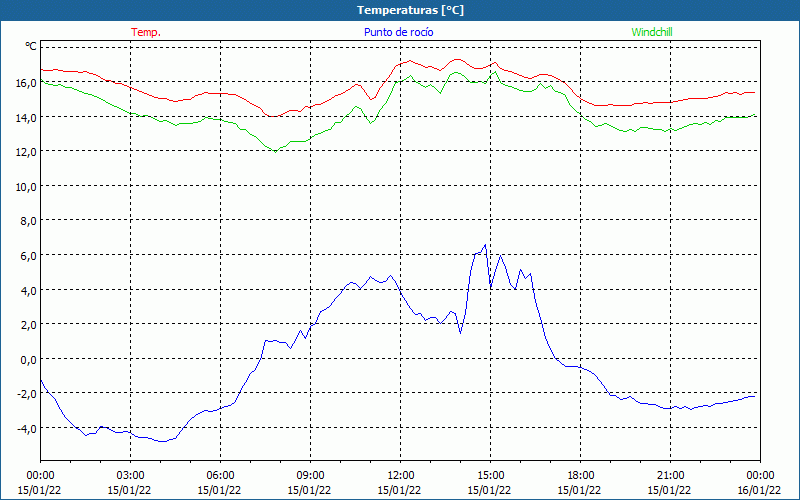Click the 2,0 y-axis value
The width and height of the screenshot is (800, 500).
(28, 324)
